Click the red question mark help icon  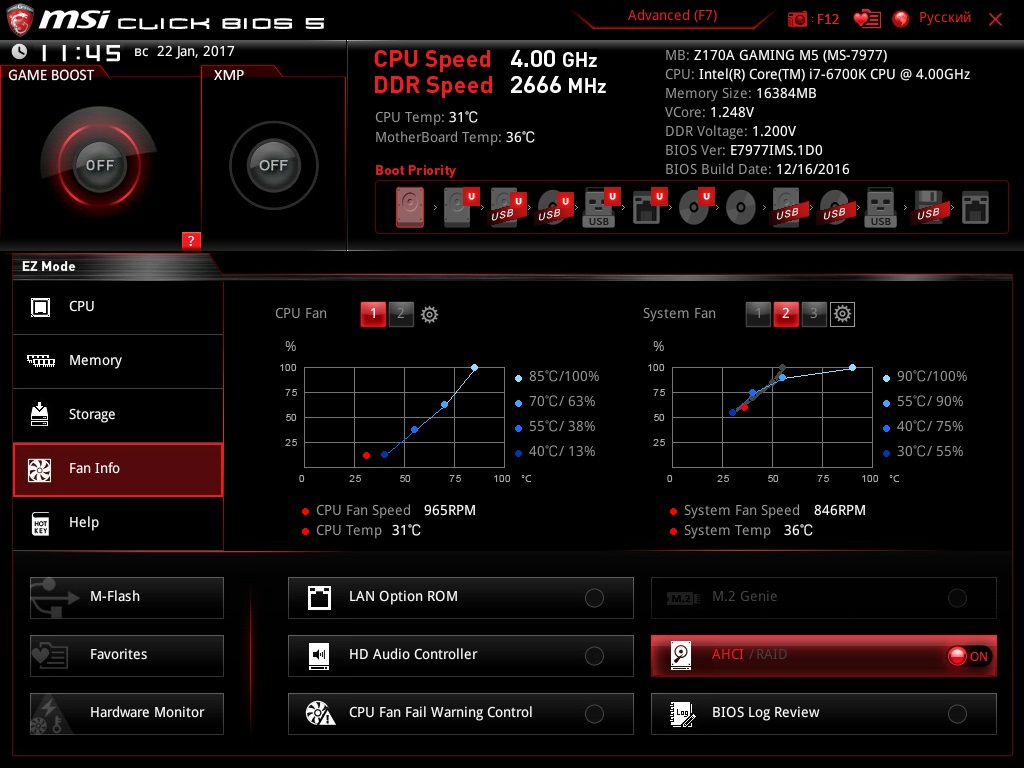191,240
